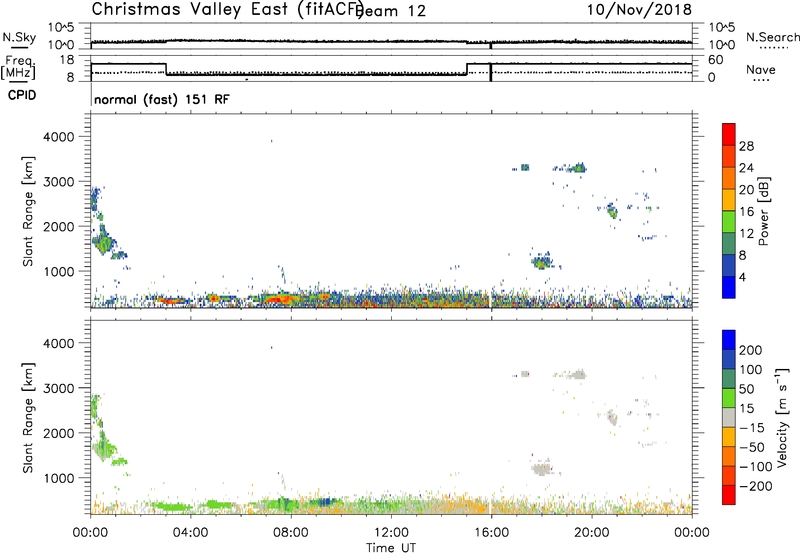Click '18' on the frequency axis
The height and width of the screenshot is (554, 800).
tap(67, 60)
